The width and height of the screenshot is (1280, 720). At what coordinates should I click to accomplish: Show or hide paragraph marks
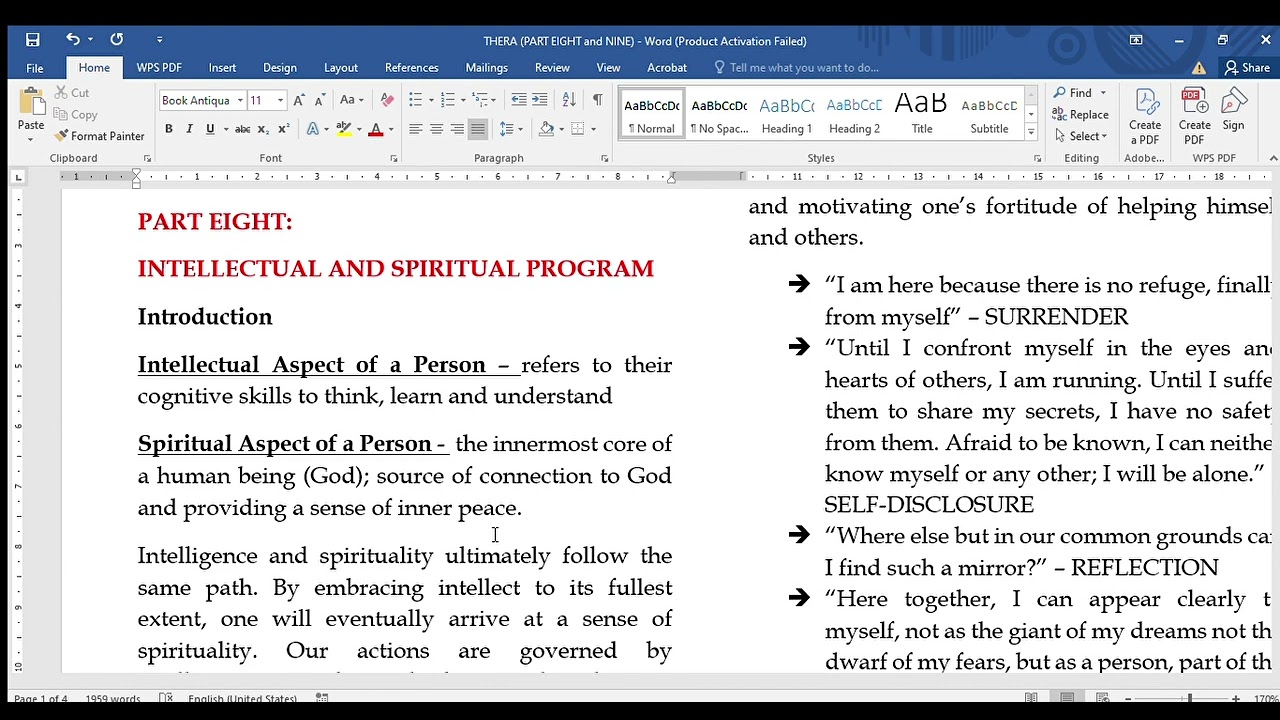(597, 100)
